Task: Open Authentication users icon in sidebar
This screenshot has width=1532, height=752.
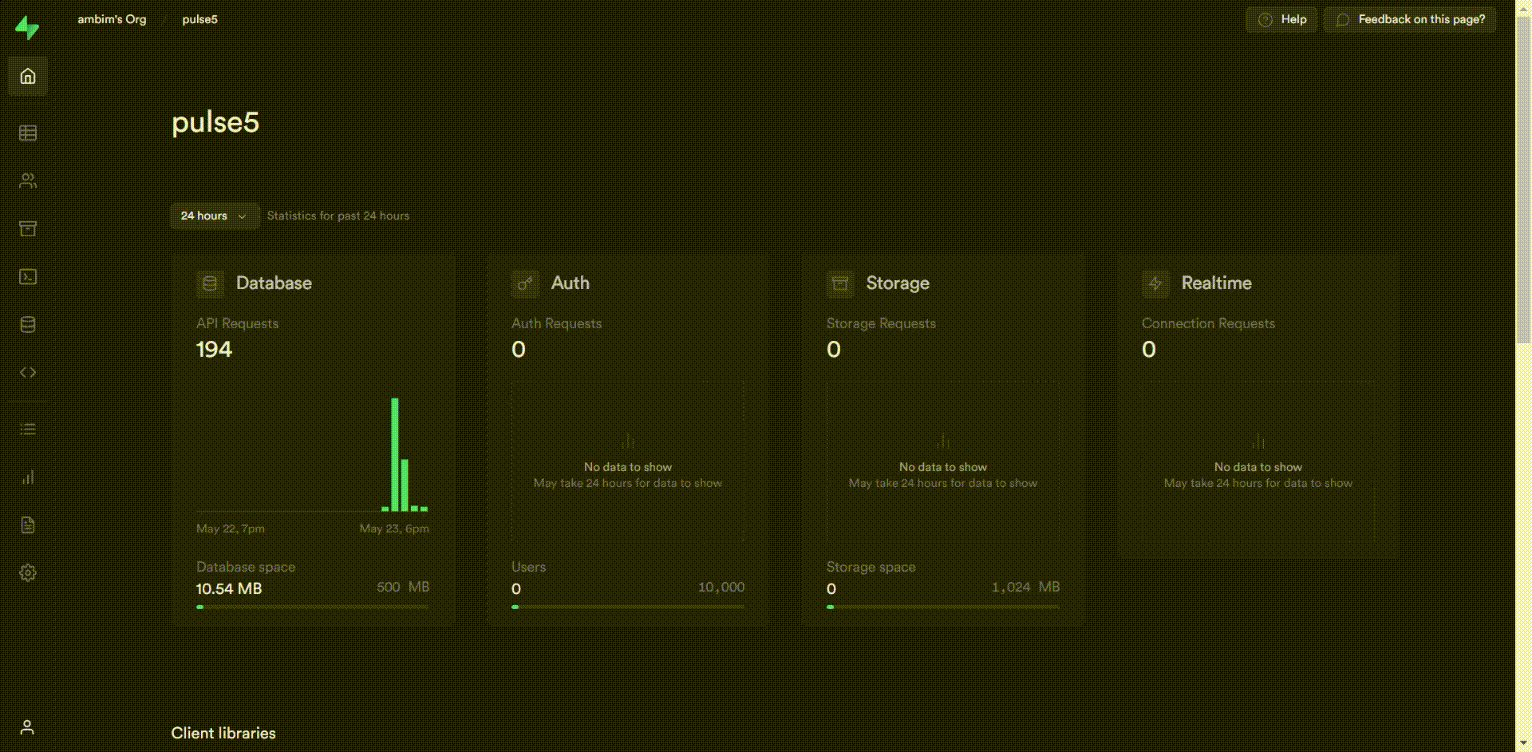Action: tap(28, 181)
